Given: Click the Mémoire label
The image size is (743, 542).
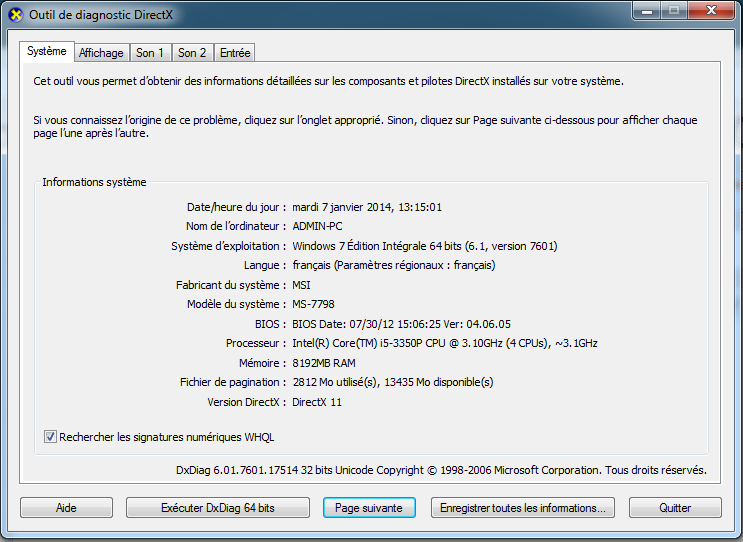Looking at the screenshot, I should tap(262, 363).
